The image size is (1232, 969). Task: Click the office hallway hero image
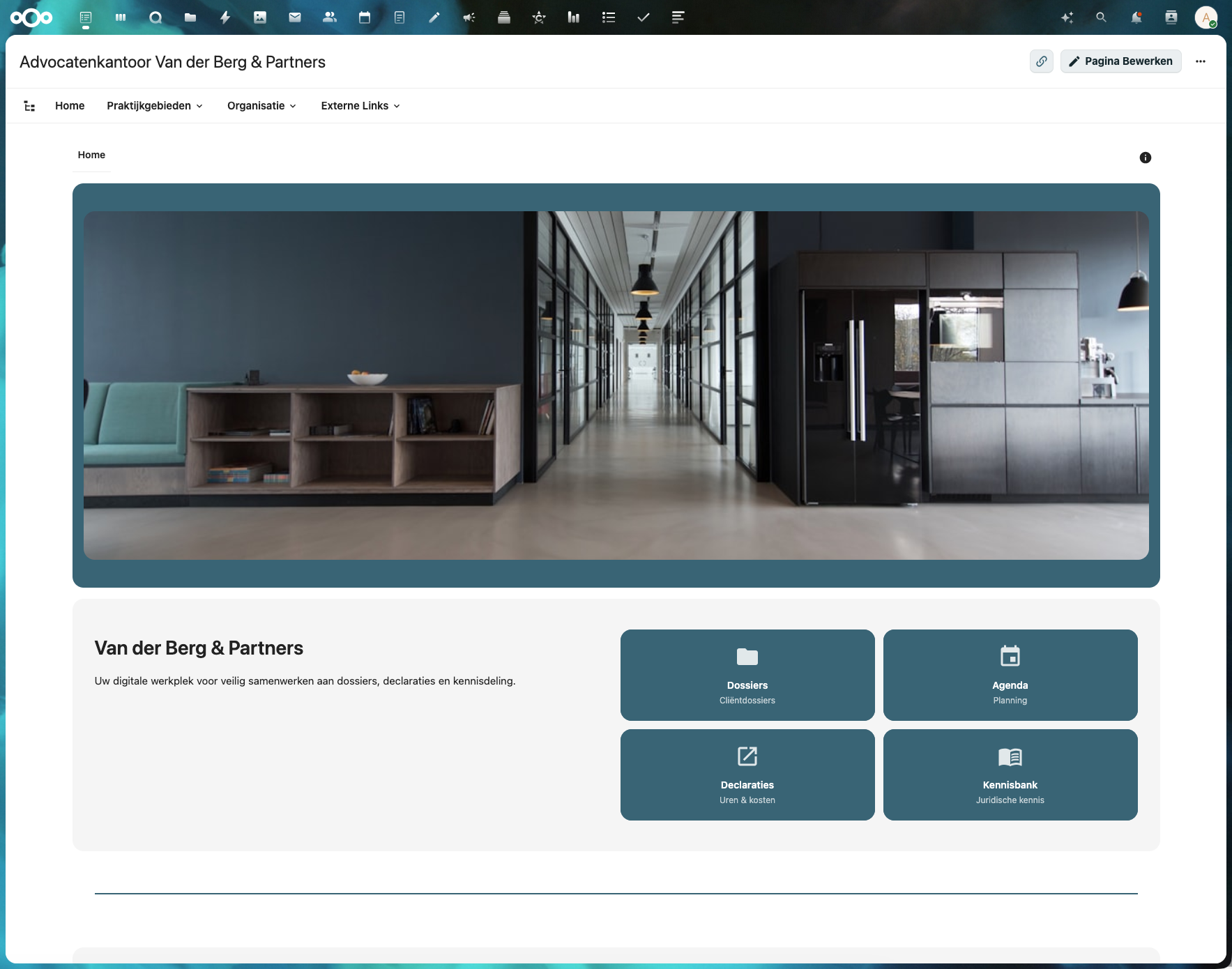click(616, 386)
